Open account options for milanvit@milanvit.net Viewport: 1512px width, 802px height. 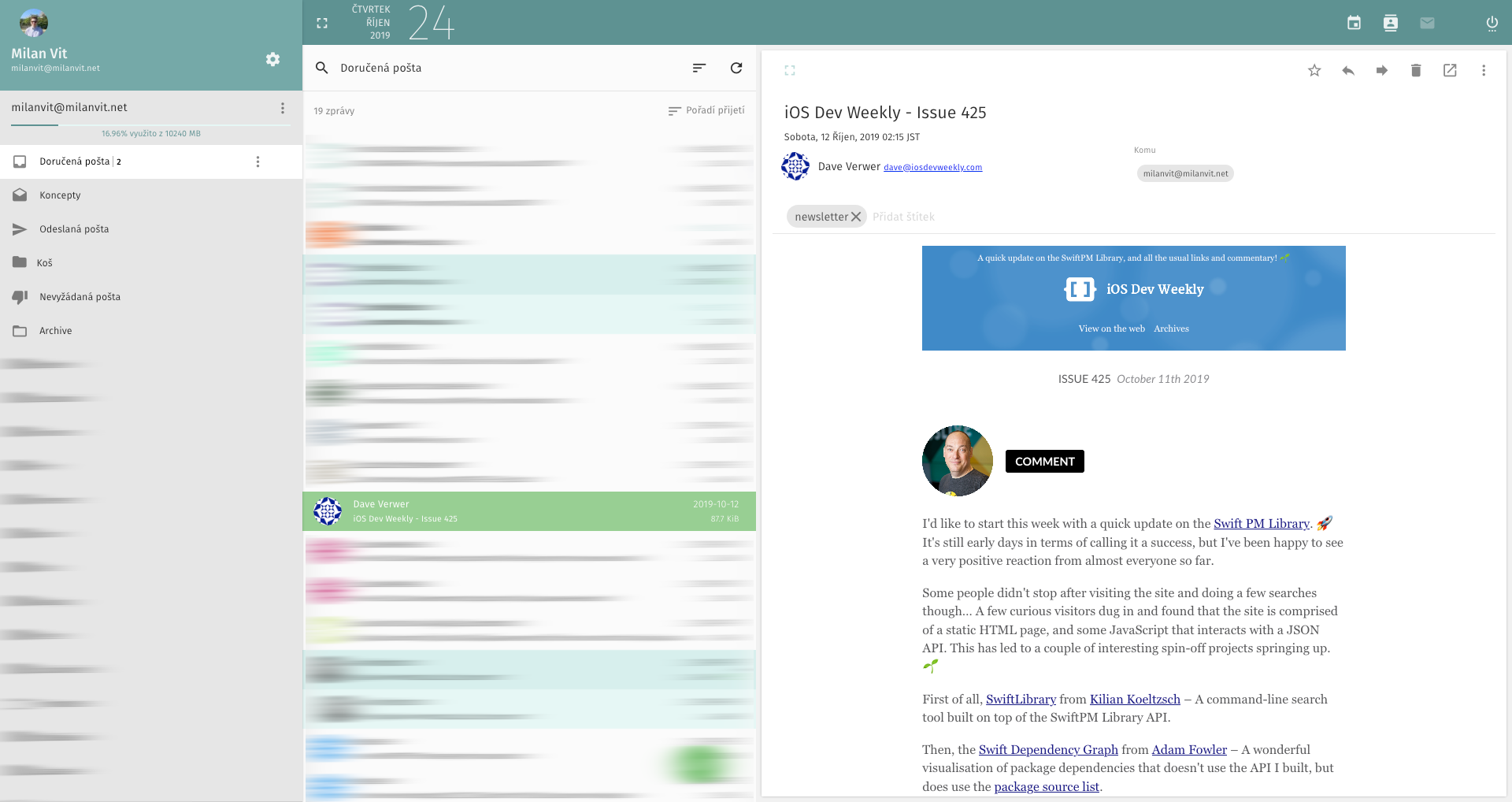pos(283,108)
